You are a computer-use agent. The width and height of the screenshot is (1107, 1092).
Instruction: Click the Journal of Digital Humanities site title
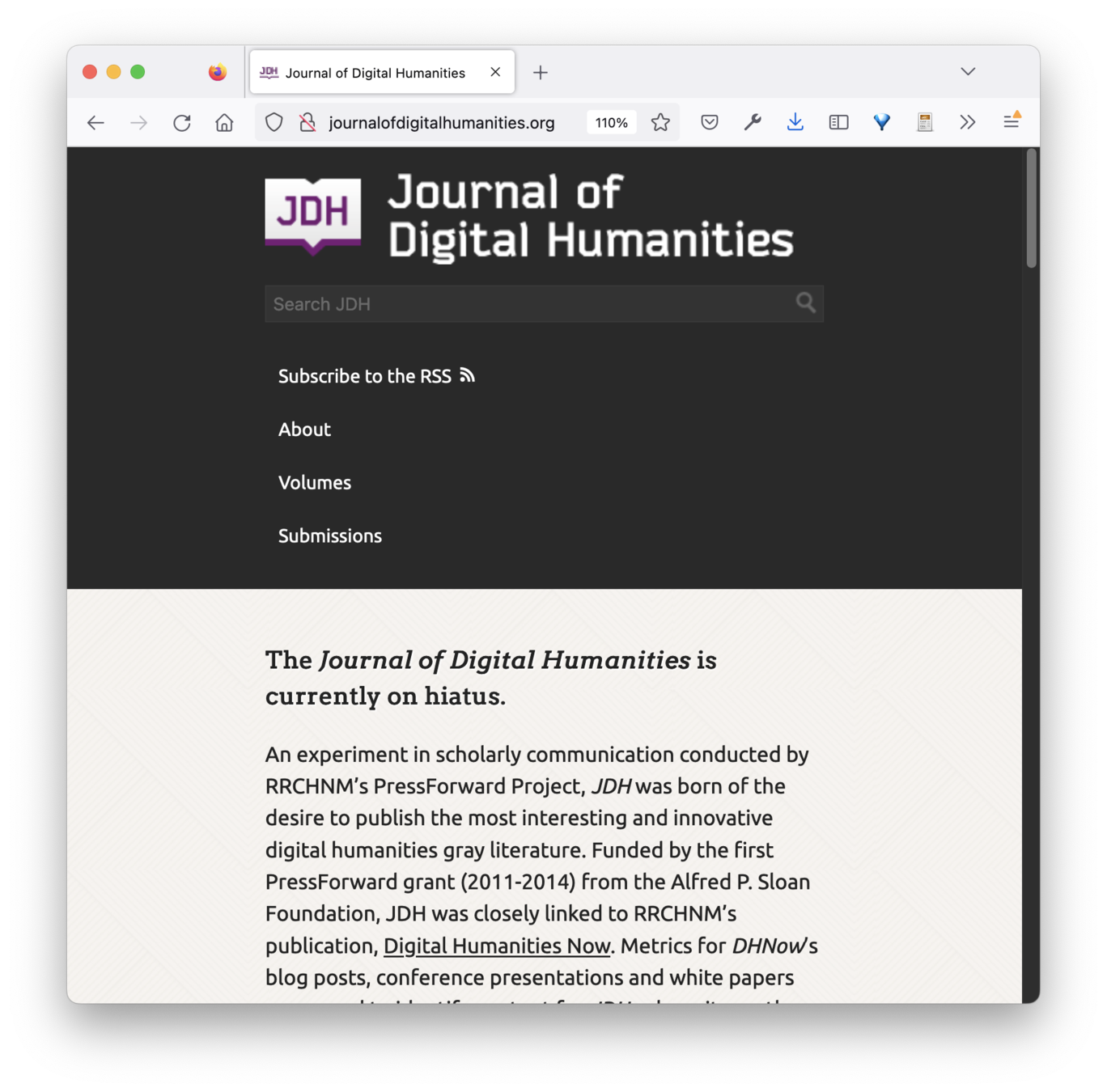click(591, 217)
